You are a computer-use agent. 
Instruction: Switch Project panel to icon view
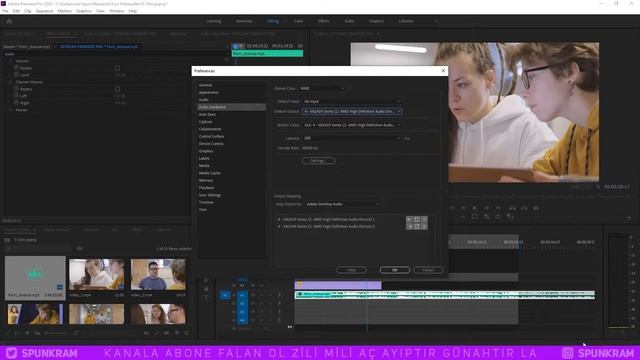click(27, 333)
